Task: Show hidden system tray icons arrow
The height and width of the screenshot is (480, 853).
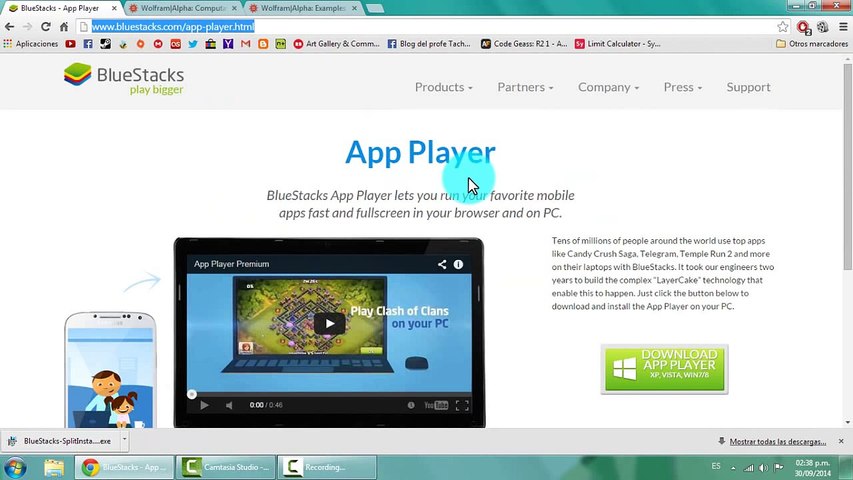Action: pos(733,468)
